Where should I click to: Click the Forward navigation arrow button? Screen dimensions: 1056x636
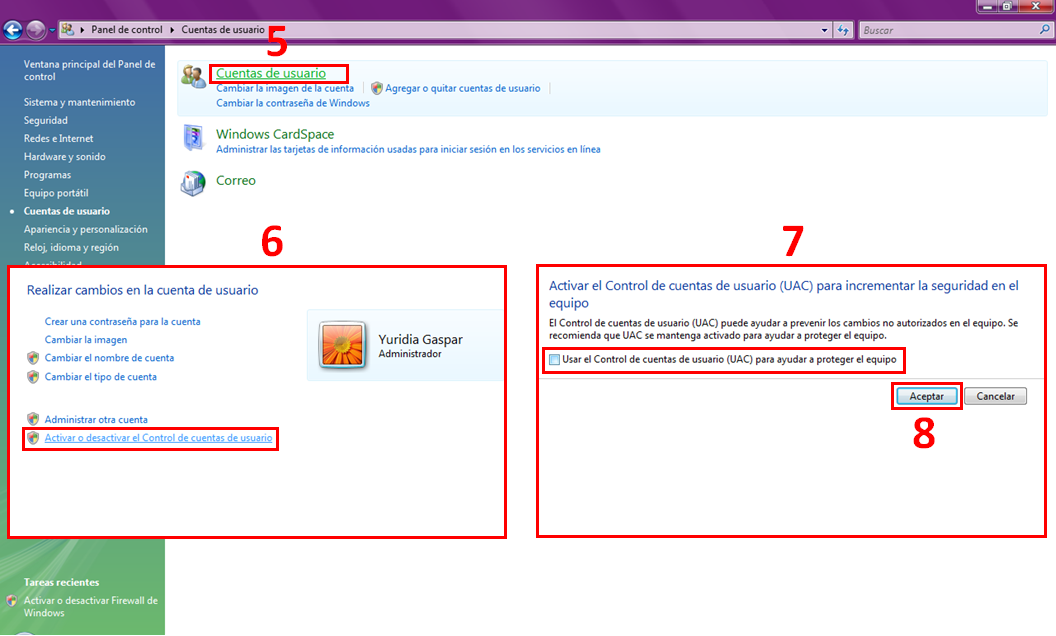36,30
